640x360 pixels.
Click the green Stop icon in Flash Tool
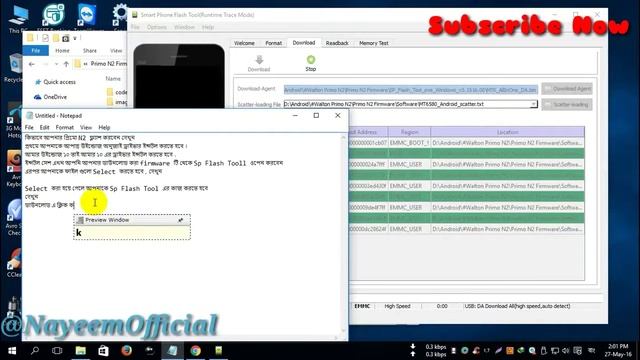311,60
